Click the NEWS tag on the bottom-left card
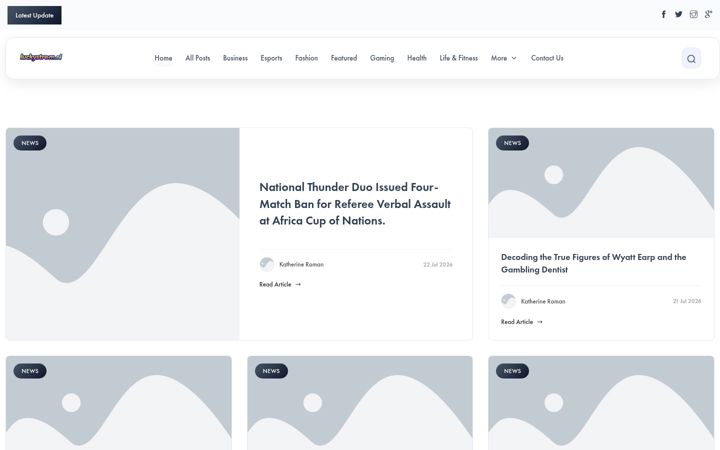The height and width of the screenshot is (450, 720). 30,371
